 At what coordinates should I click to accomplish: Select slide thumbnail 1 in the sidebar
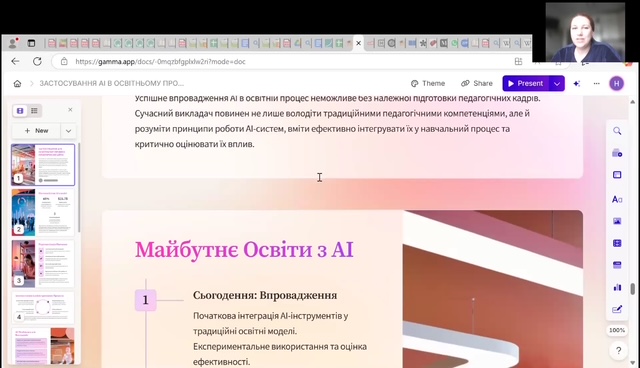click(x=43, y=164)
